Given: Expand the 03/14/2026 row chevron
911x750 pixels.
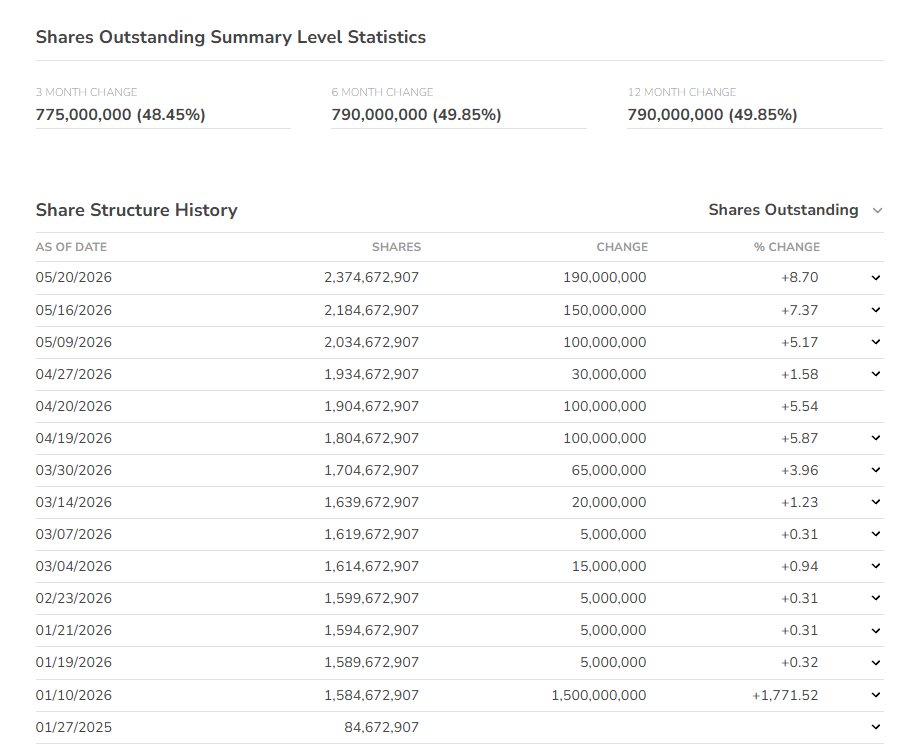Looking at the screenshot, I should [x=876, y=501].
